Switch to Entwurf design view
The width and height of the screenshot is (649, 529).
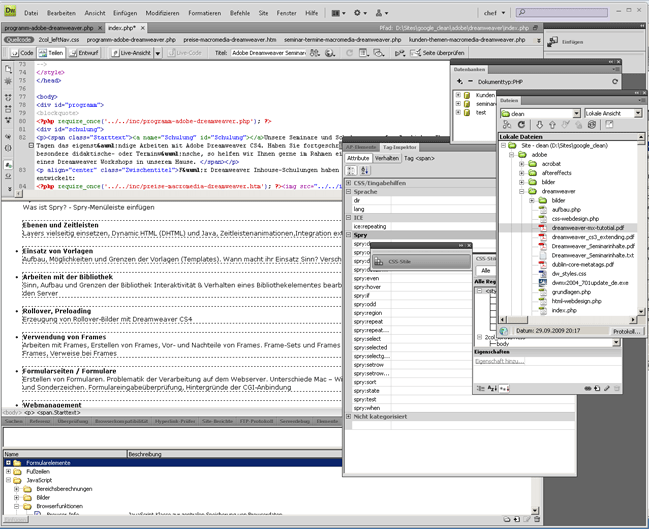click(x=84, y=53)
